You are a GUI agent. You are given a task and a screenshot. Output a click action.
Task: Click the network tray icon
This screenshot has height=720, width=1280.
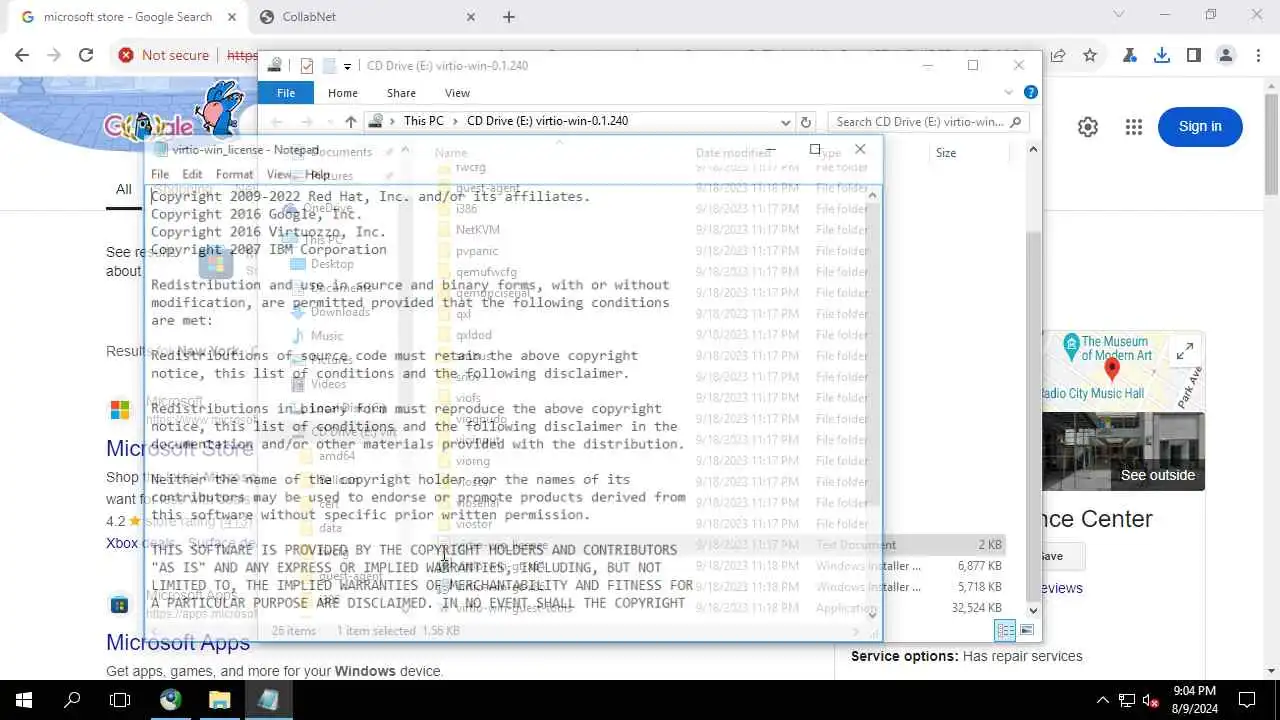tap(1127, 701)
